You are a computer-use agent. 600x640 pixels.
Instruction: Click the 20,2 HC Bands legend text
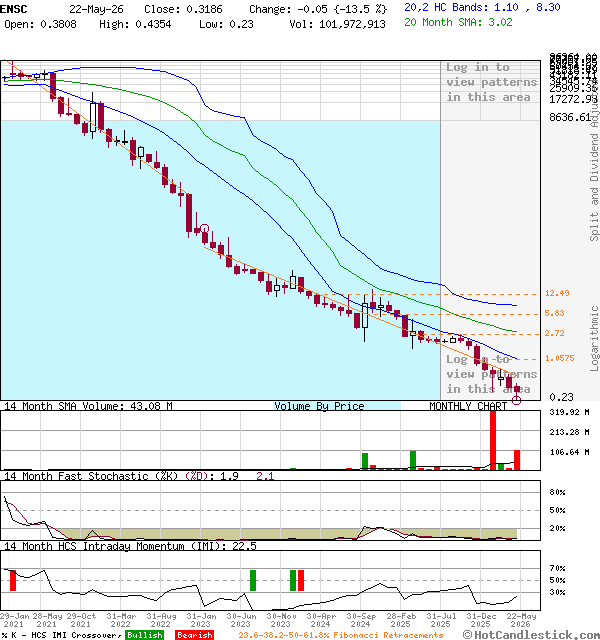pyautogui.click(x=482, y=7)
